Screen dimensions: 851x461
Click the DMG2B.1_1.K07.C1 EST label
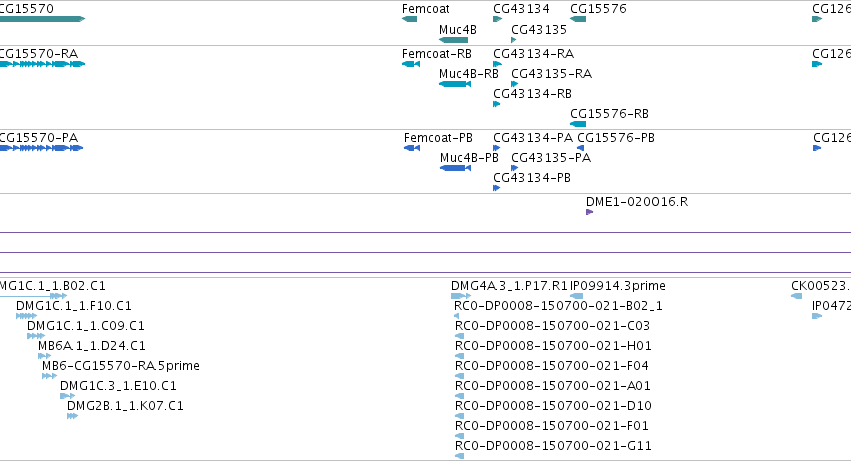pyautogui.click(x=125, y=406)
